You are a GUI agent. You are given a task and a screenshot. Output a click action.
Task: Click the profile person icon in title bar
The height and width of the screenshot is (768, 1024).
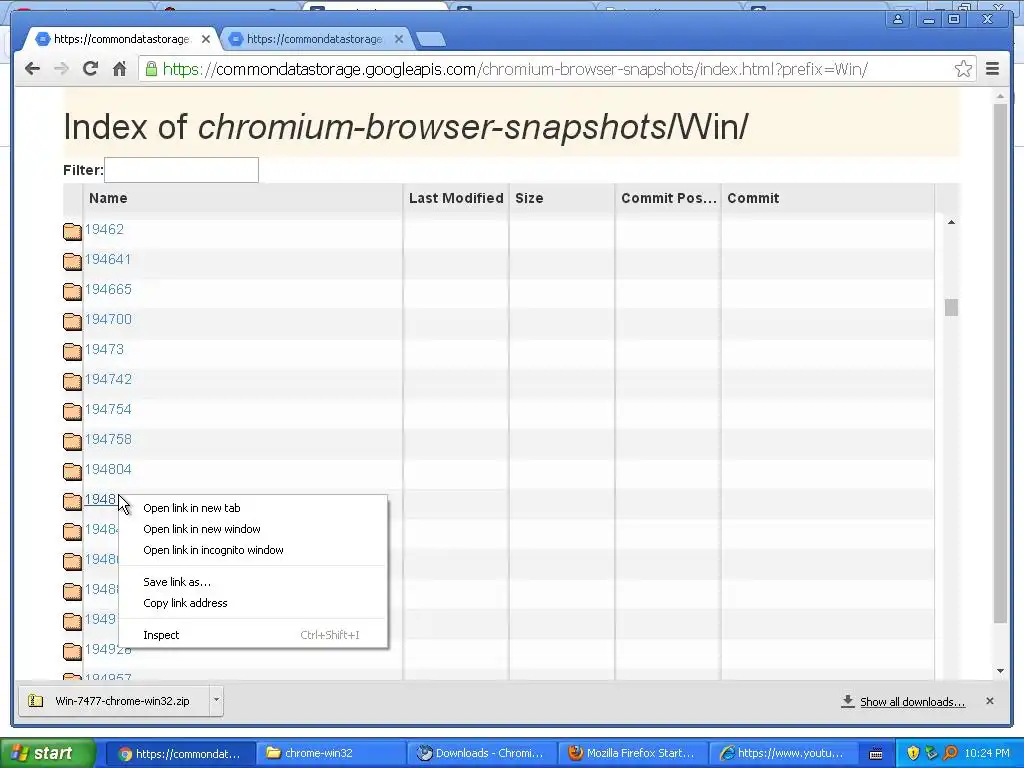[x=898, y=19]
